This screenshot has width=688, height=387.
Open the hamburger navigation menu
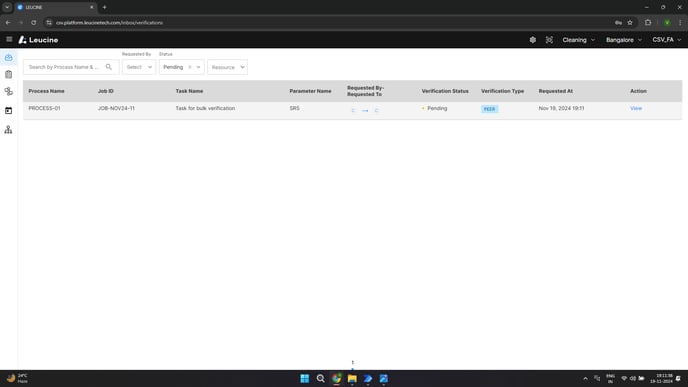click(x=9, y=39)
